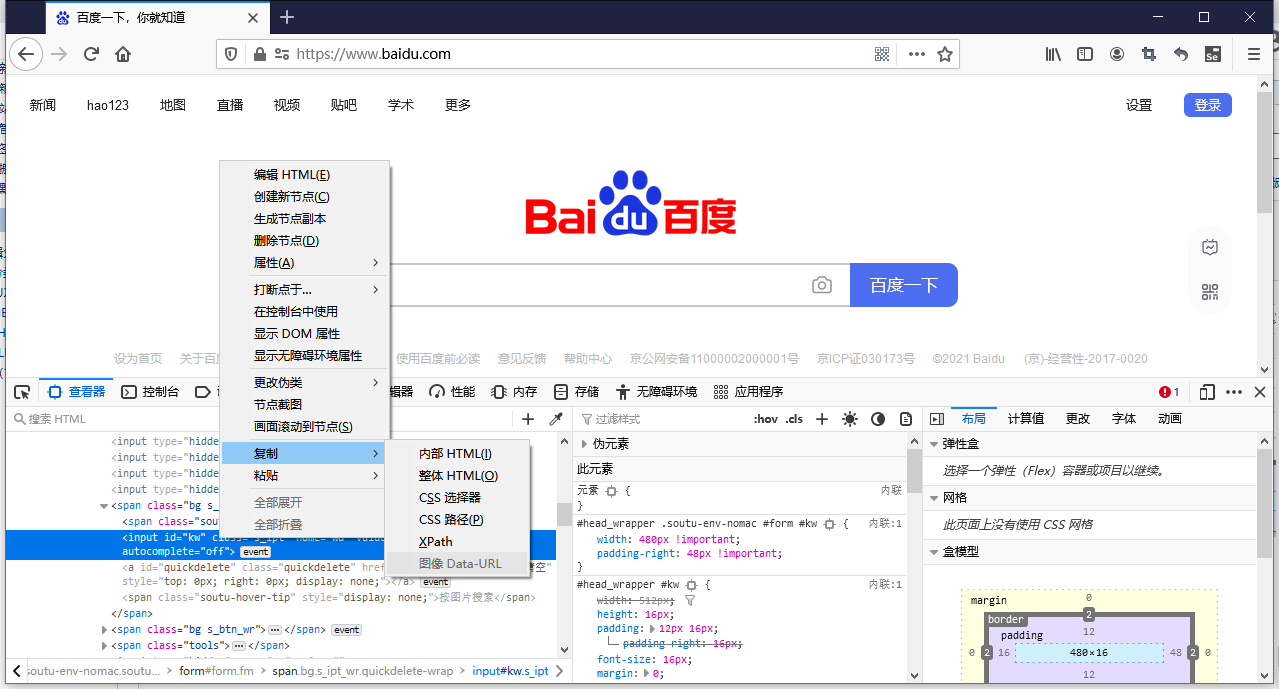Click the shield tracking protection icon
The width and height of the screenshot is (1279, 689).
(231, 54)
